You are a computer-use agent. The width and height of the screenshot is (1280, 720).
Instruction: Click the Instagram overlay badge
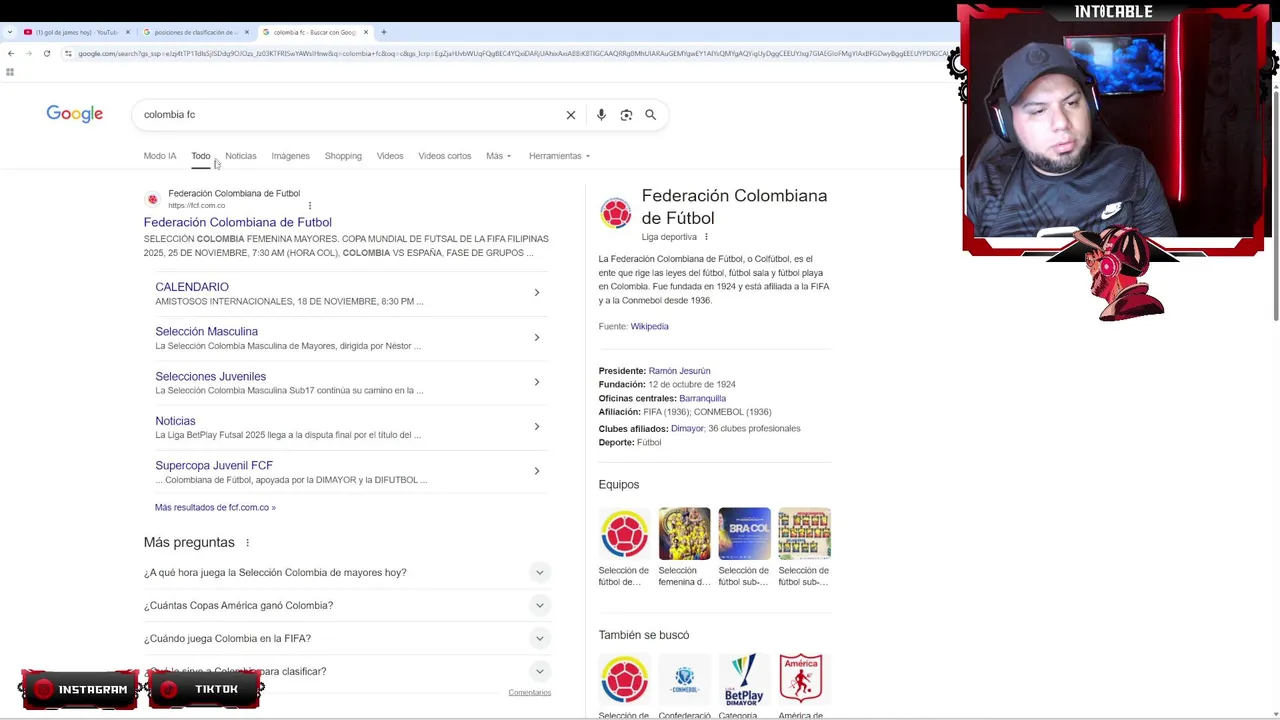pyautogui.click(x=80, y=689)
